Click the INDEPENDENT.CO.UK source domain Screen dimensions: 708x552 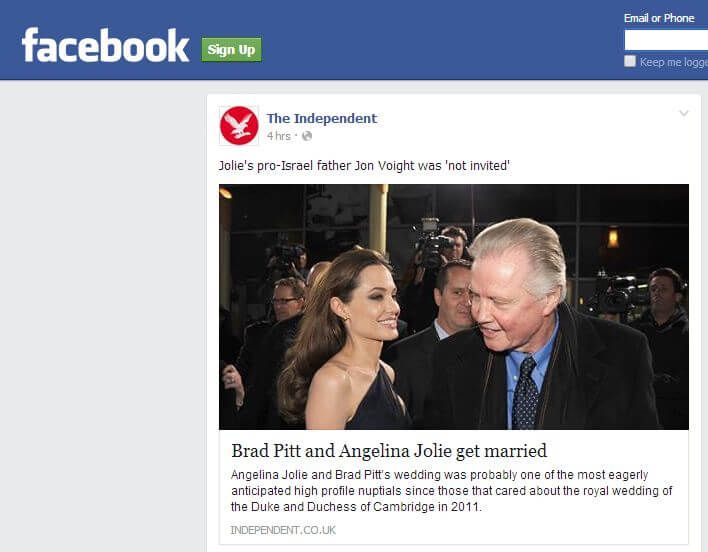pyautogui.click(x=283, y=530)
